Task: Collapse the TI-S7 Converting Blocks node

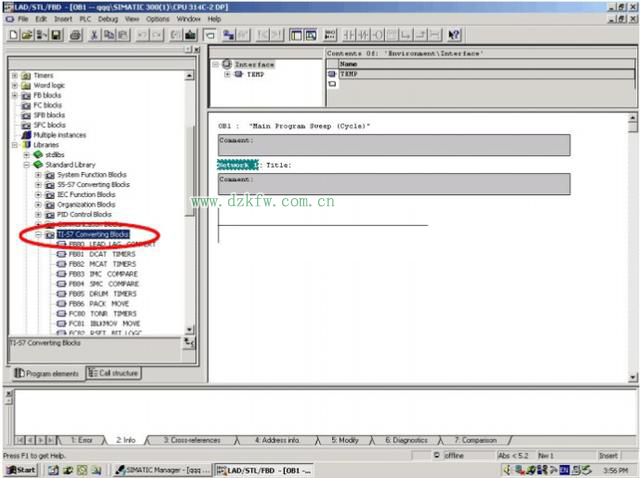Action: coord(38,235)
